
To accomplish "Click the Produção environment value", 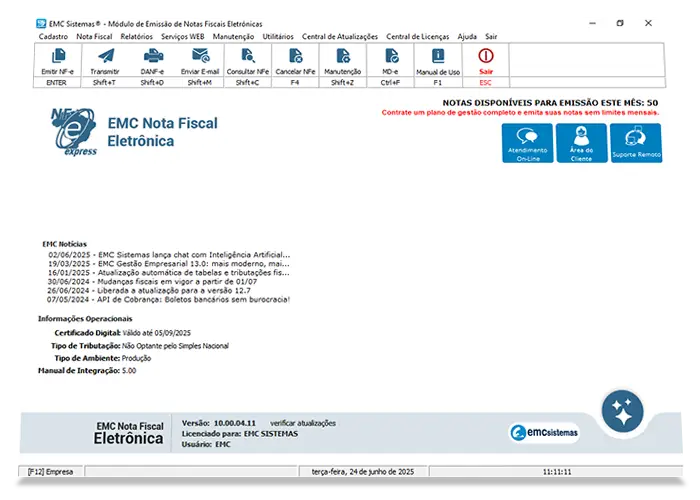I will point(136,358).
